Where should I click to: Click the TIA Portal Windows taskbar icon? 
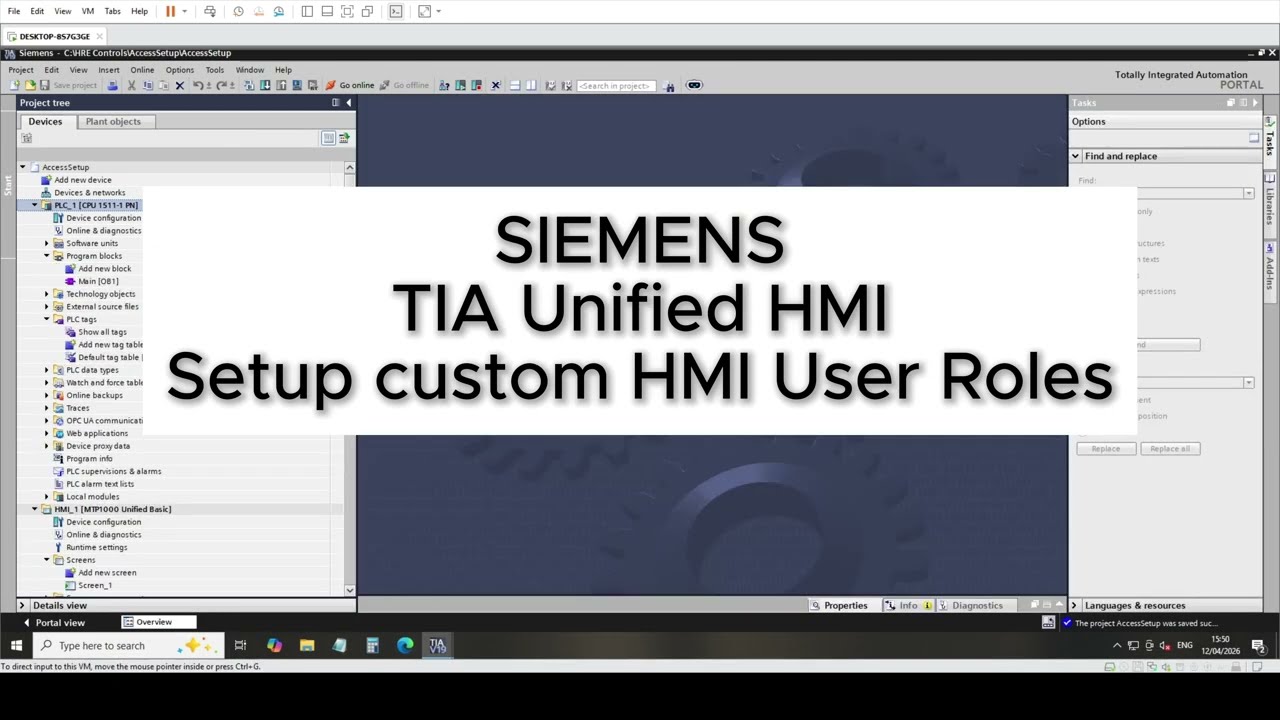pos(437,645)
